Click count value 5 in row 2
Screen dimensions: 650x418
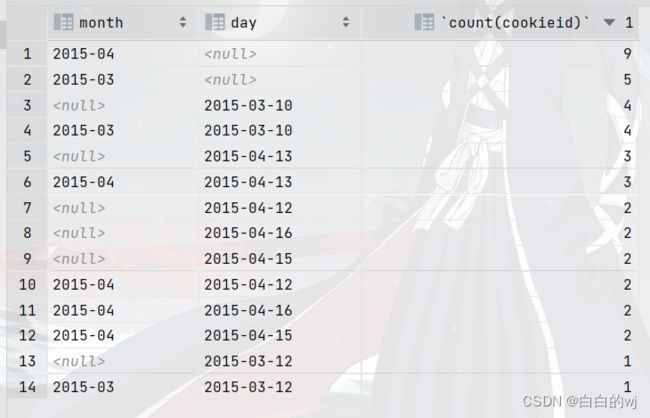pyautogui.click(x=628, y=80)
